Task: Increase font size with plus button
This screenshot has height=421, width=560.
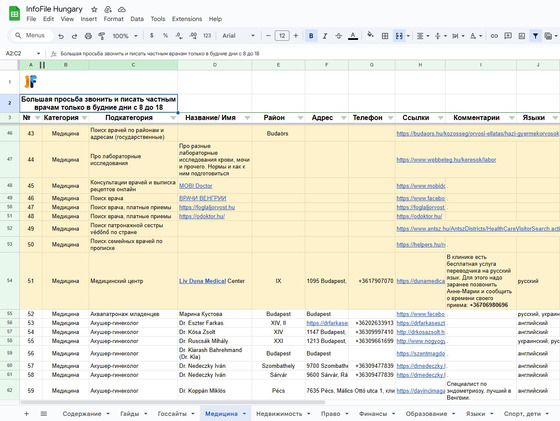Action: [x=296, y=36]
